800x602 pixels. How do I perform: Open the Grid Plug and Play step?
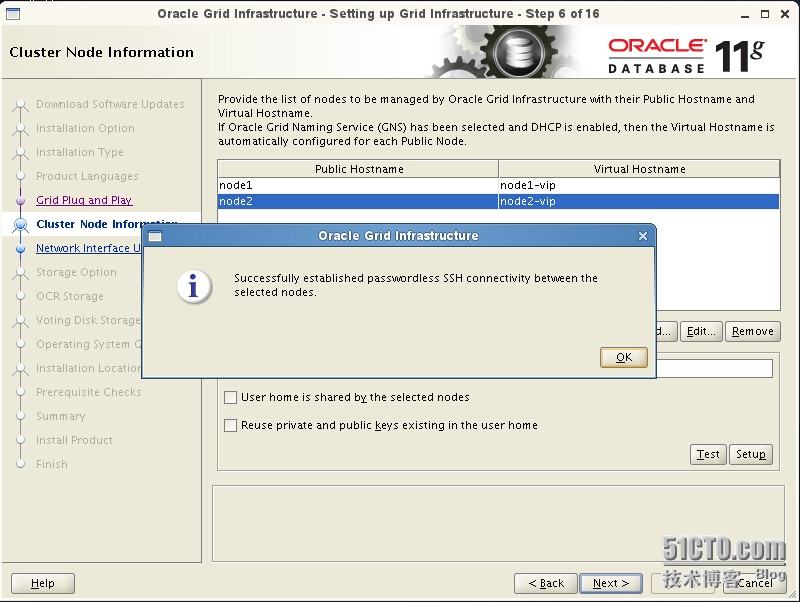(84, 200)
